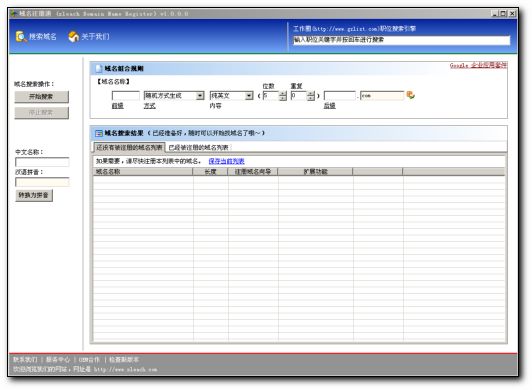Click the disabled 停止搜索 button

click(x=41, y=113)
